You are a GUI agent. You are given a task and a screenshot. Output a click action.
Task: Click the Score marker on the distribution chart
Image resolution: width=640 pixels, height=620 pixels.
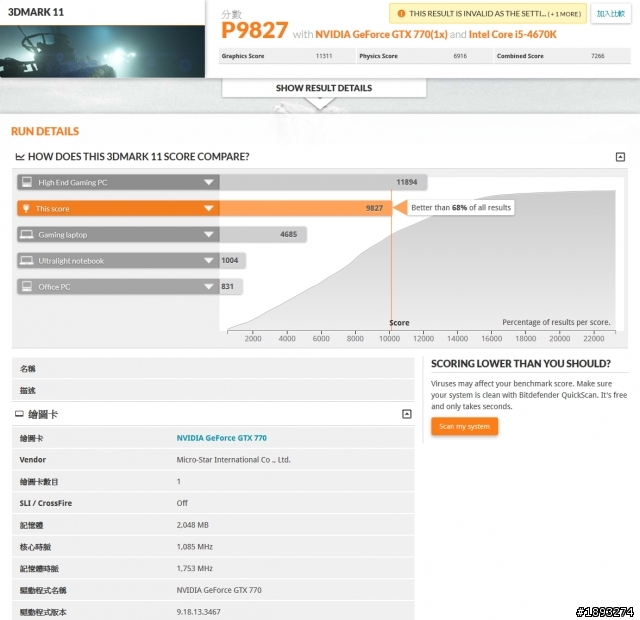pyautogui.click(x=399, y=323)
